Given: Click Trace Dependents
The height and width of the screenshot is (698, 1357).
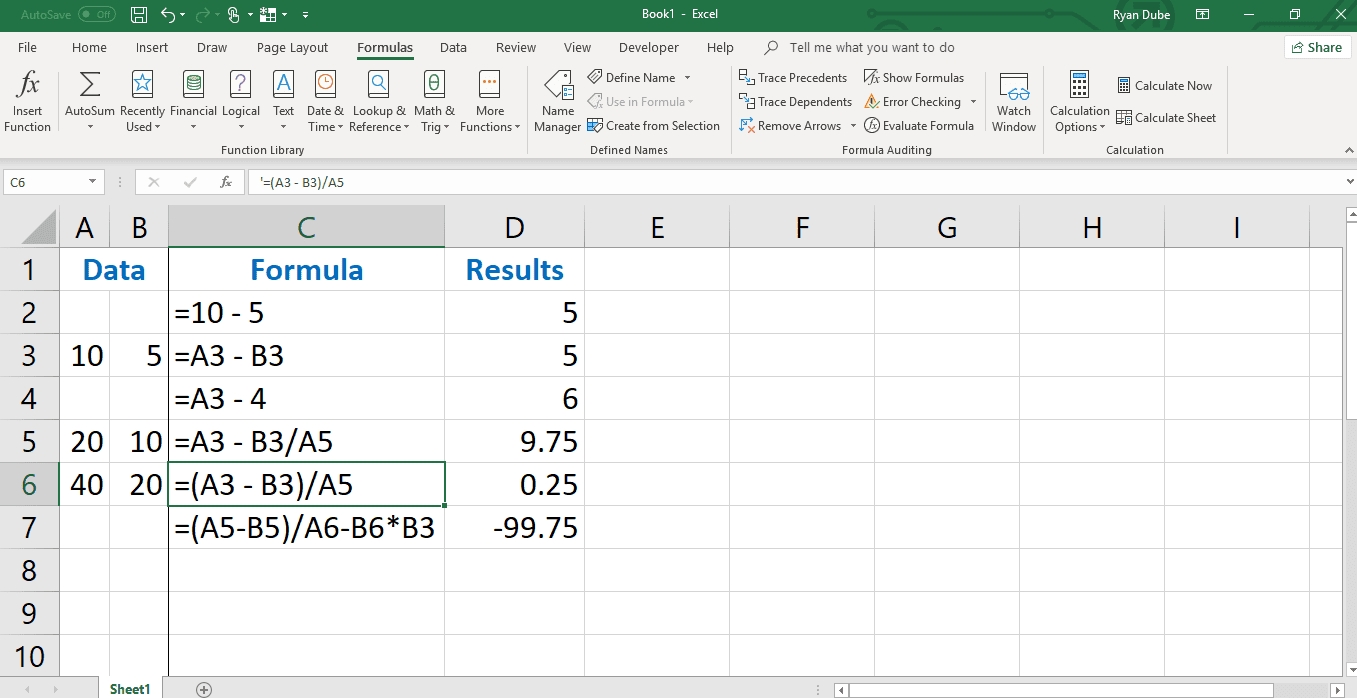Looking at the screenshot, I should pos(796,101).
